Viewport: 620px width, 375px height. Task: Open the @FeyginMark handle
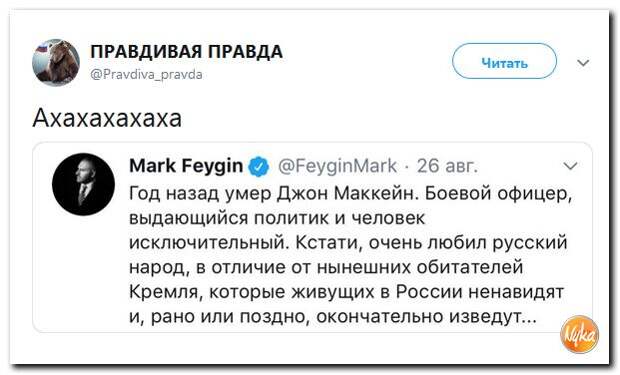pyautogui.click(x=337, y=166)
